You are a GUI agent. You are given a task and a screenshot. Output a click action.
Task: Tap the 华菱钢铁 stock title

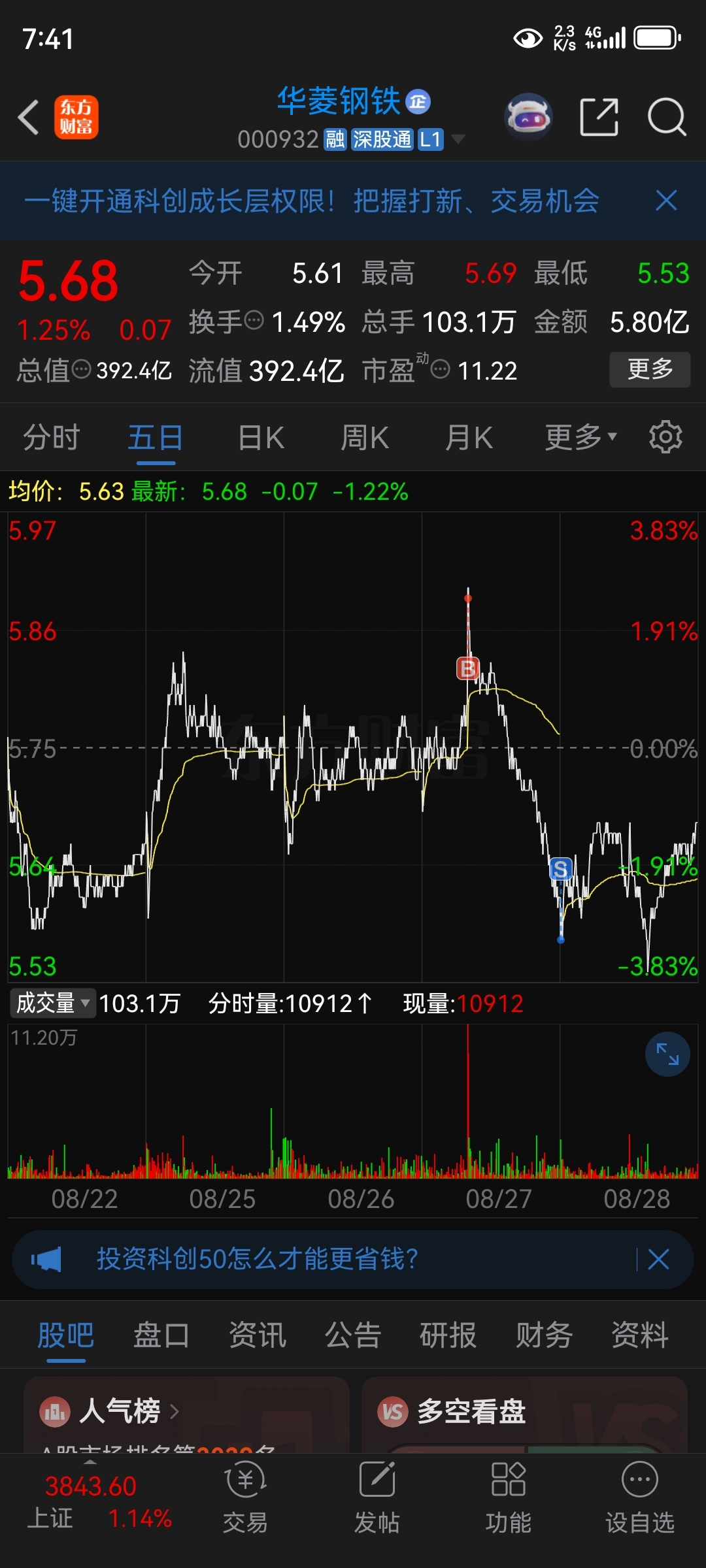339,101
